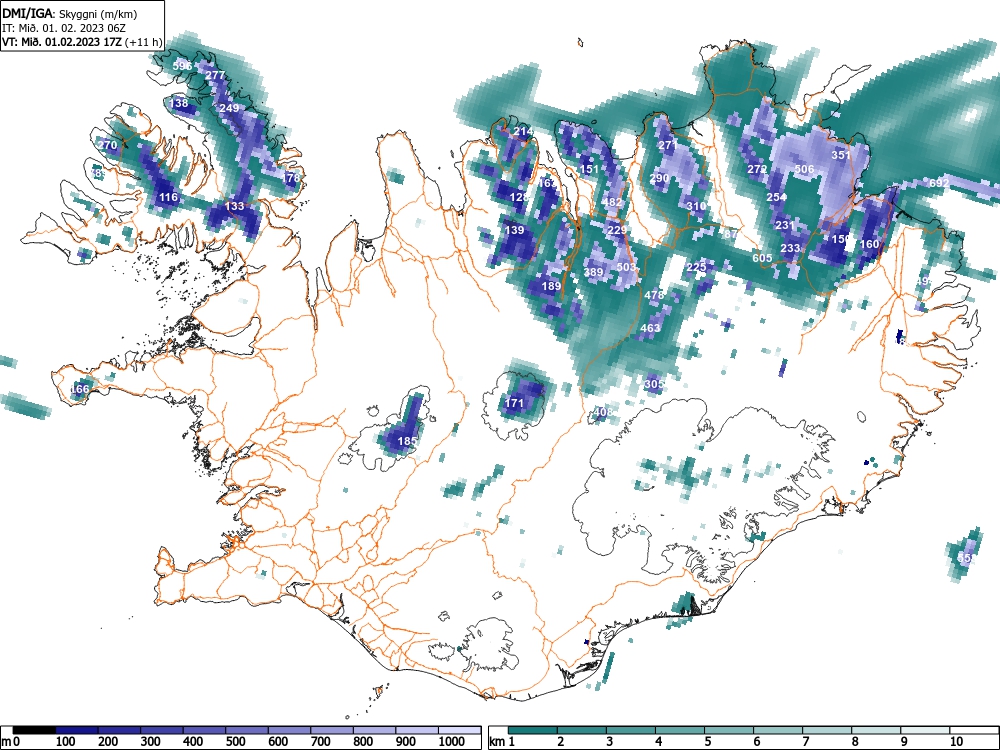Viewport: 1000px width, 750px height.
Task: Click the visibility value 408
Action: (x=603, y=412)
